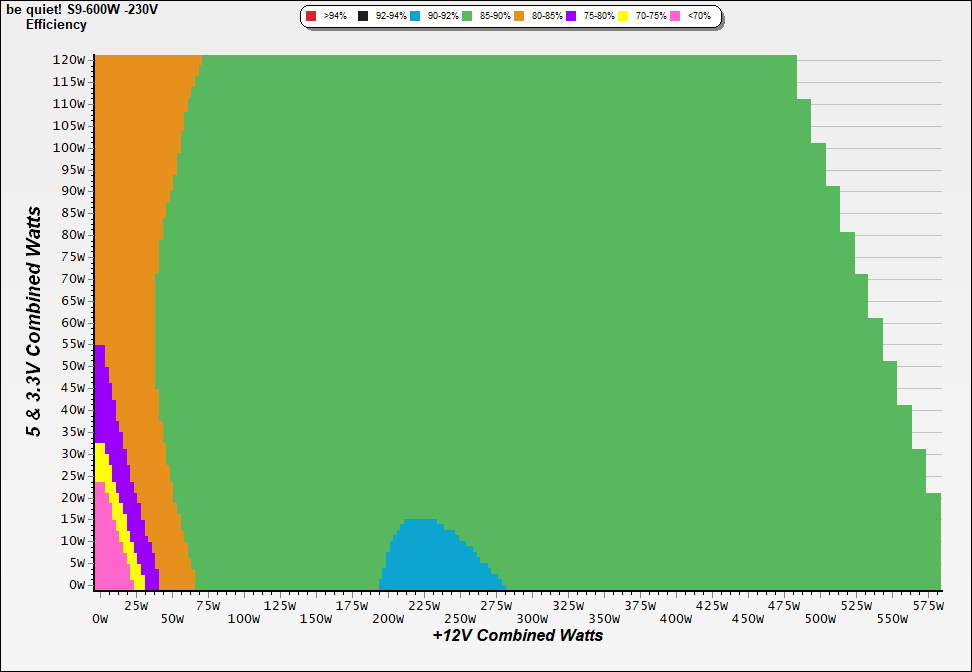Click the green 85-90% legend swatch
Viewport: 972px width, 672px height.
pos(467,17)
